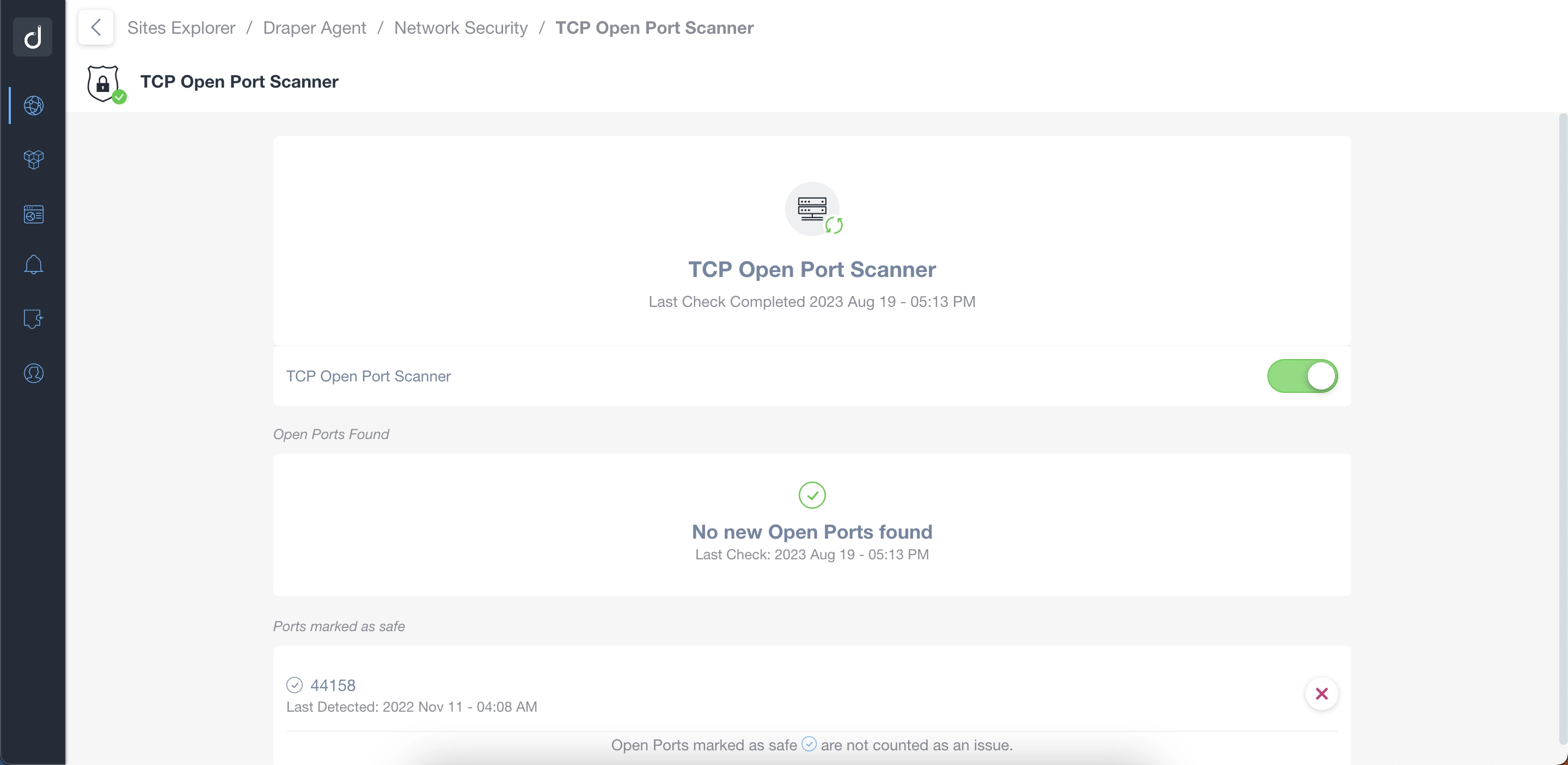The height and width of the screenshot is (765, 1568).
Task: Click the back arrow button
Action: click(x=95, y=27)
